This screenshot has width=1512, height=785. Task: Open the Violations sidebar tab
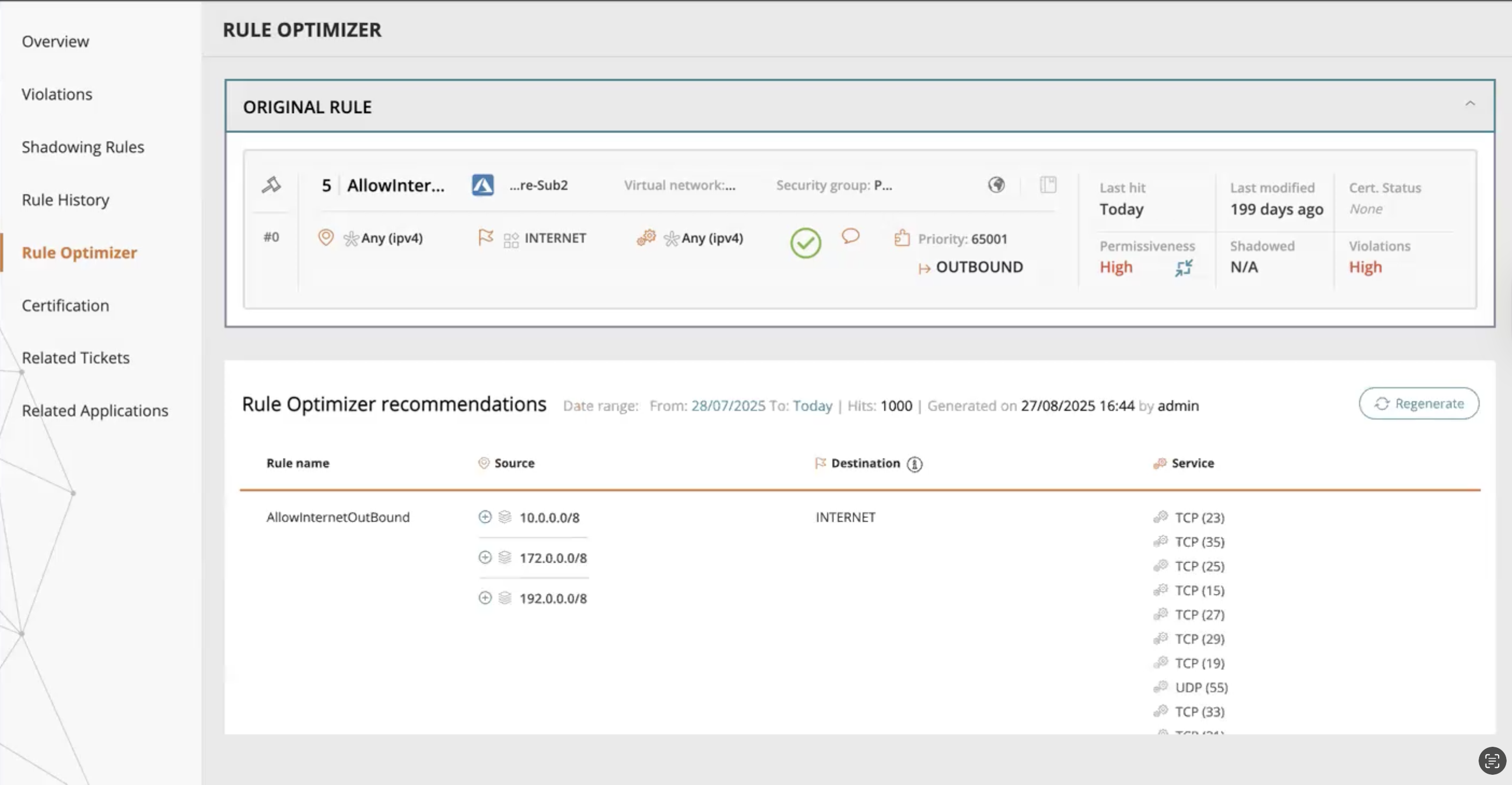[x=57, y=94]
